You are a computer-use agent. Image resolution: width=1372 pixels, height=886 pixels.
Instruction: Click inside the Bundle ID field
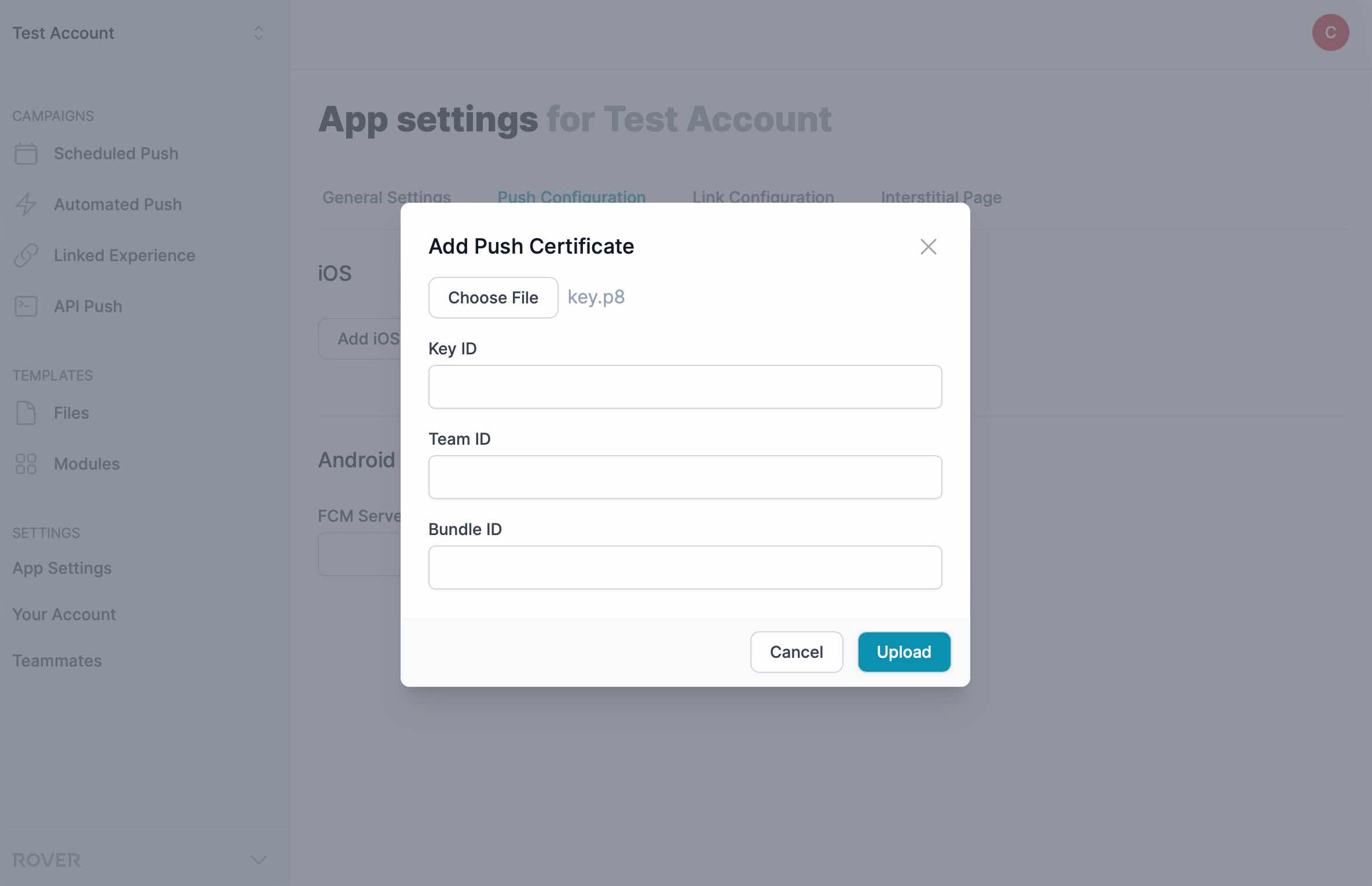point(685,567)
